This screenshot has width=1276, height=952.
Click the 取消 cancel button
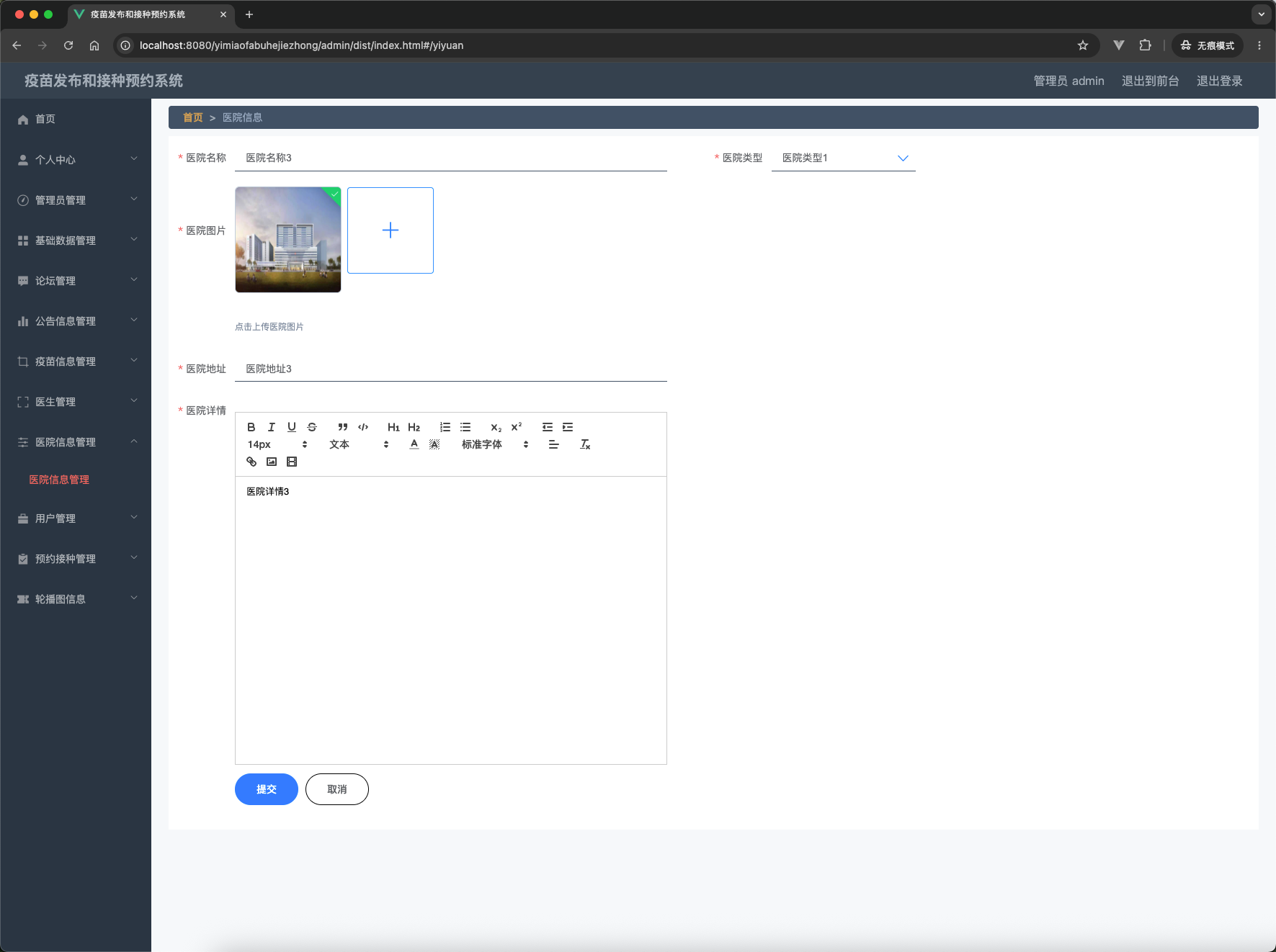pyautogui.click(x=337, y=789)
